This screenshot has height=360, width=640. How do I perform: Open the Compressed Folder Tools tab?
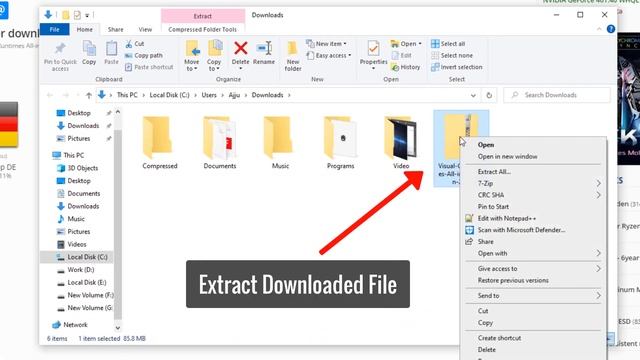(202, 29)
